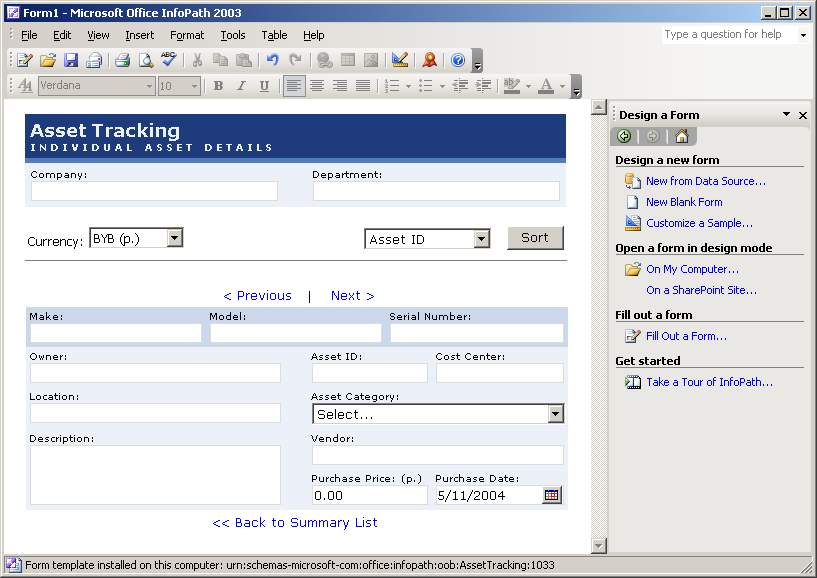Open the Insert menu
The width and height of the screenshot is (817, 578).
(x=140, y=35)
